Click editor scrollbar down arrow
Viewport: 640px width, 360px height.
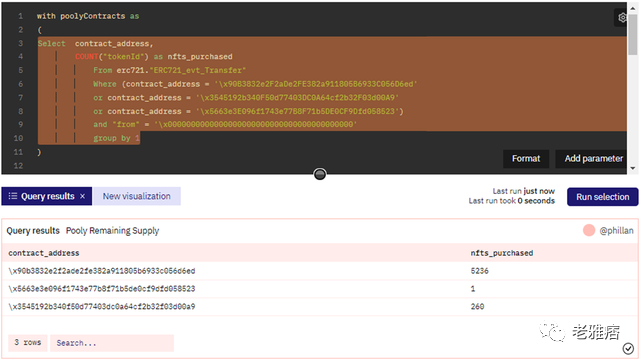click(x=633, y=168)
